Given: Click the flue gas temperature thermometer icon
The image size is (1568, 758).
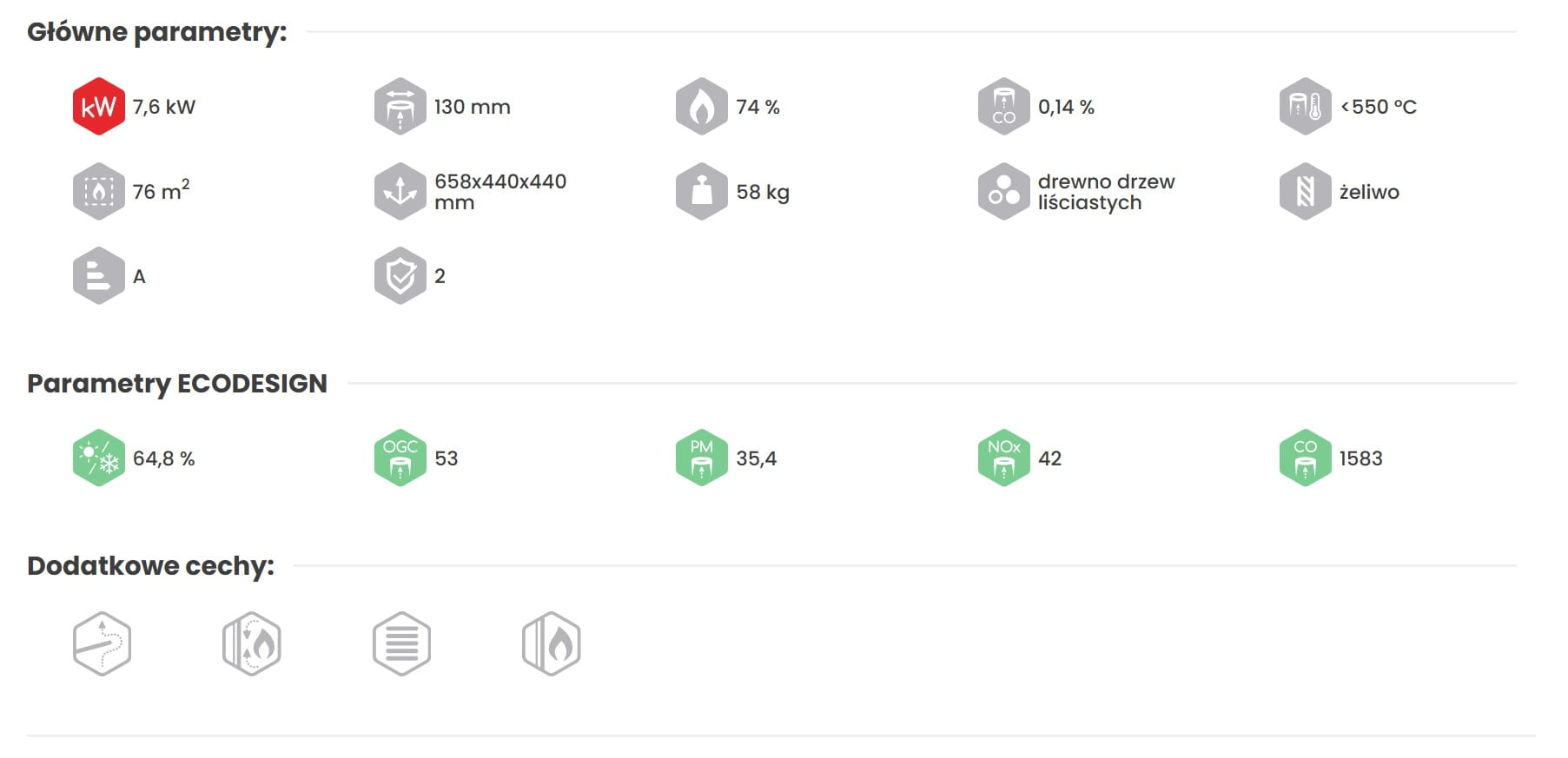Looking at the screenshot, I should (x=1305, y=107).
